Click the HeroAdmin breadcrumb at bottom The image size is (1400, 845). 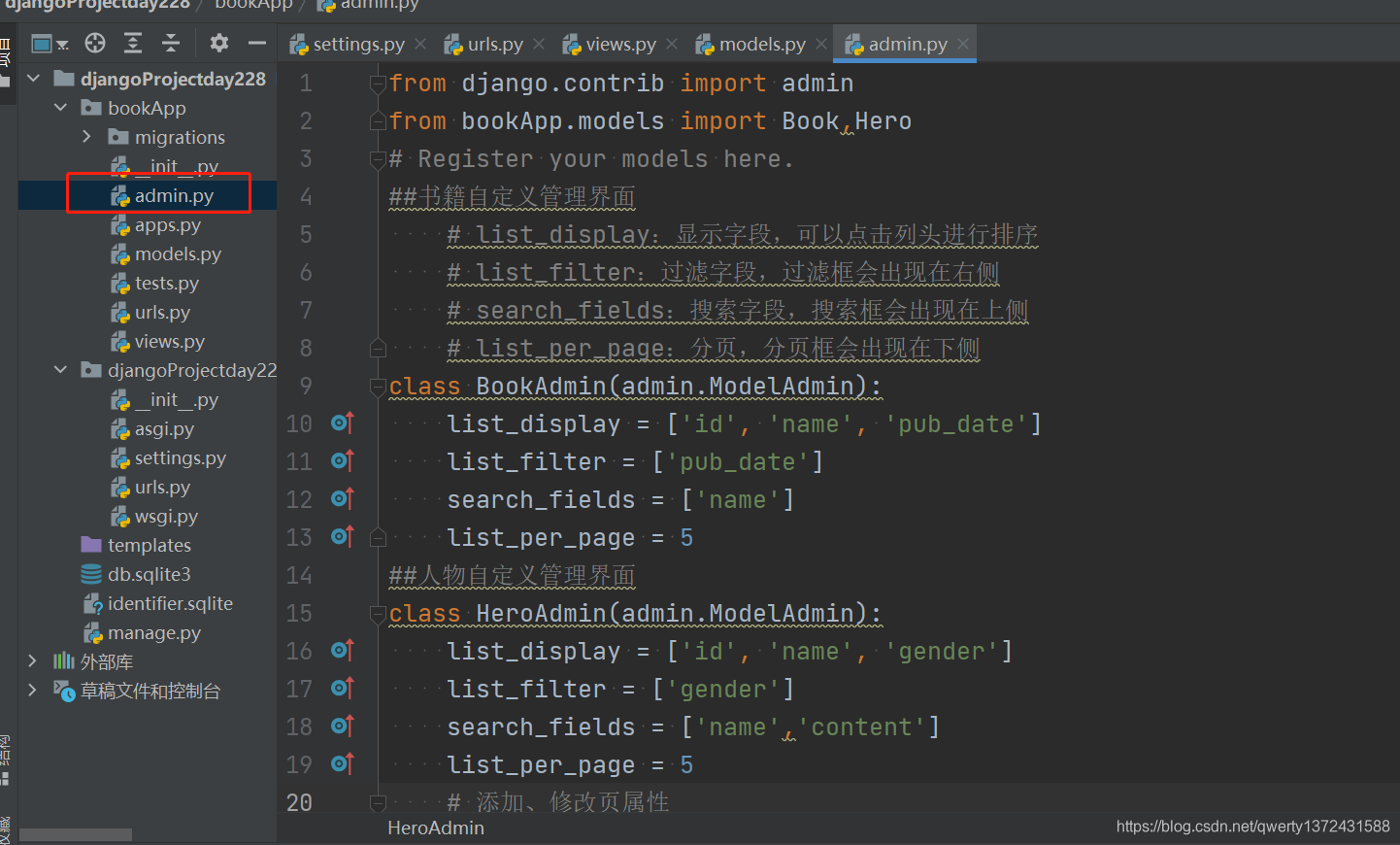click(x=436, y=828)
